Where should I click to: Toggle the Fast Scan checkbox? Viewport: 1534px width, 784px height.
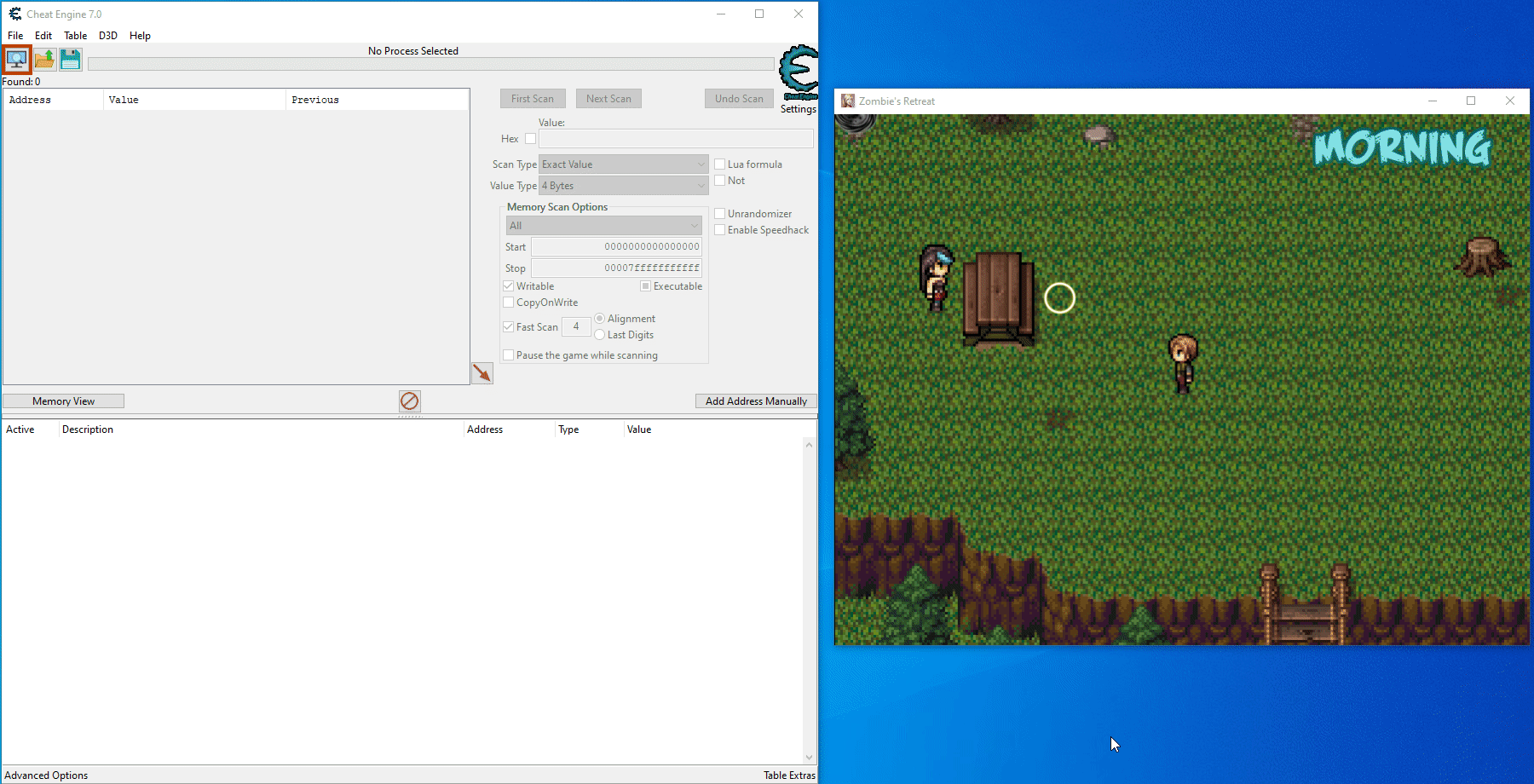[508, 326]
